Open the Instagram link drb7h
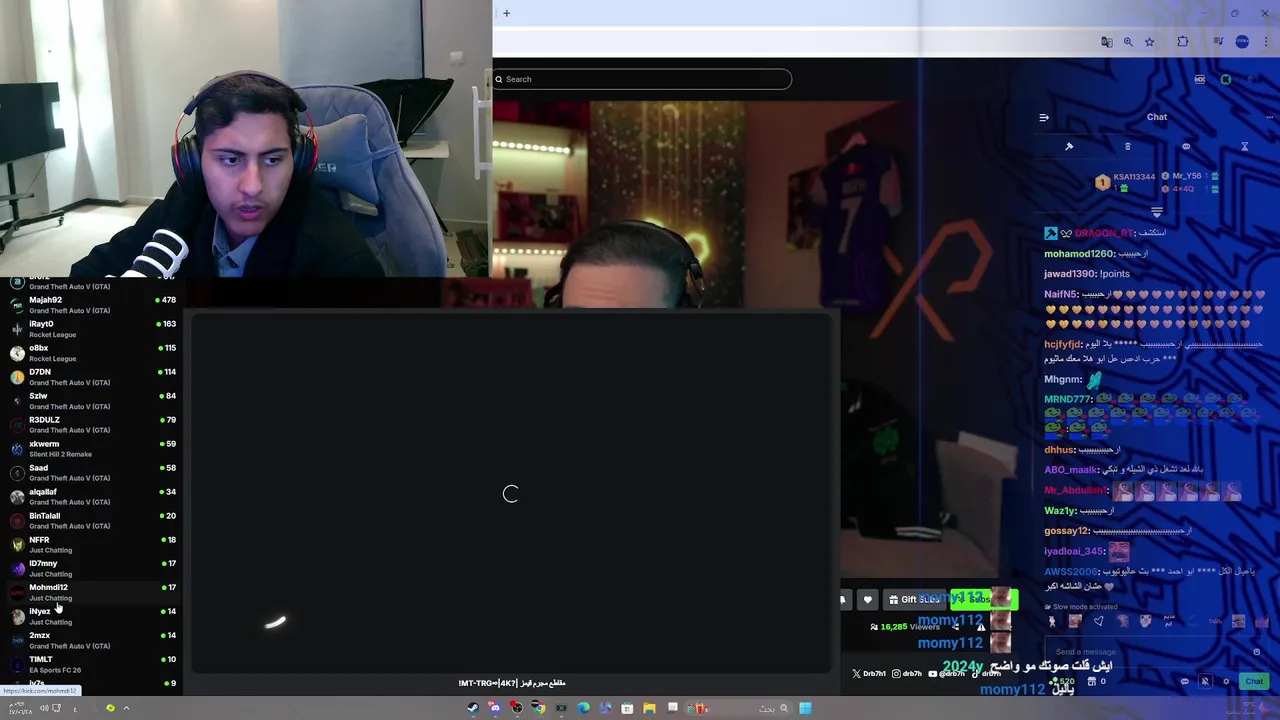This screenshot has width=1280, height=720. [x=907, y=673]
